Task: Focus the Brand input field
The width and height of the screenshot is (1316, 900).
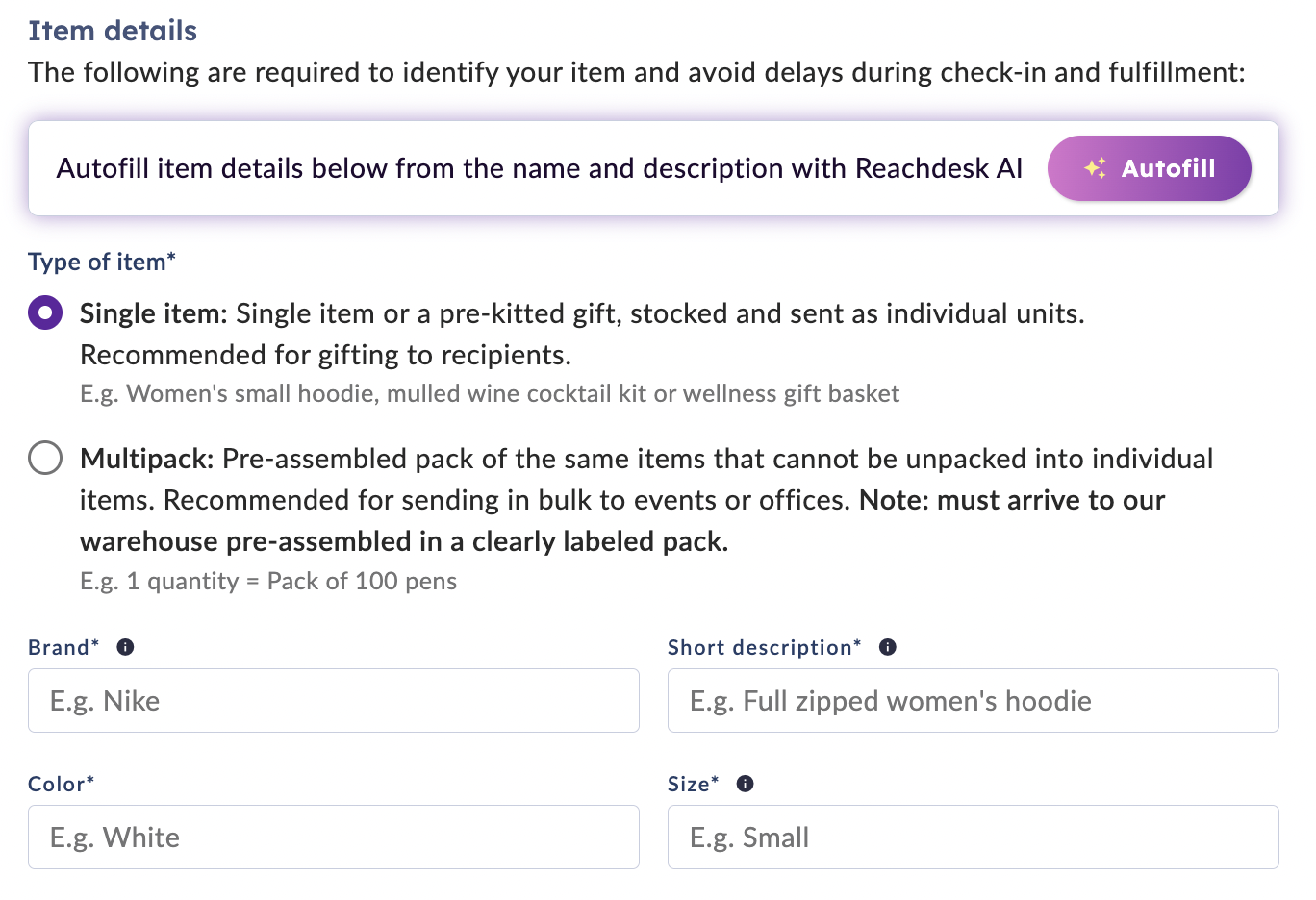Action: click(334, 701)
